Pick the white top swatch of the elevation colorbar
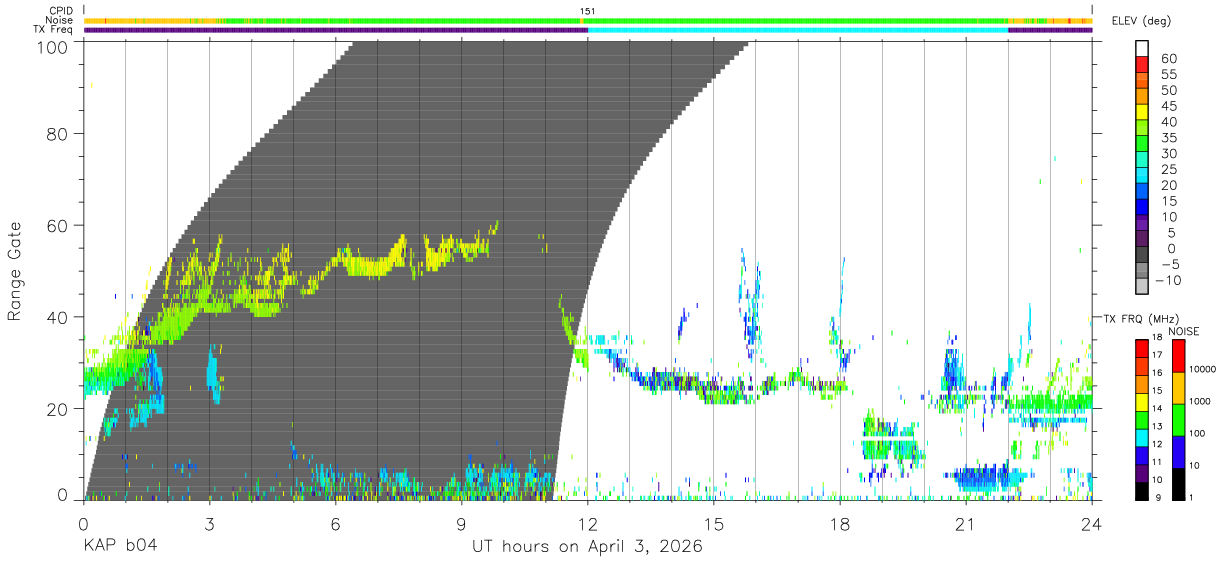 1142,48
